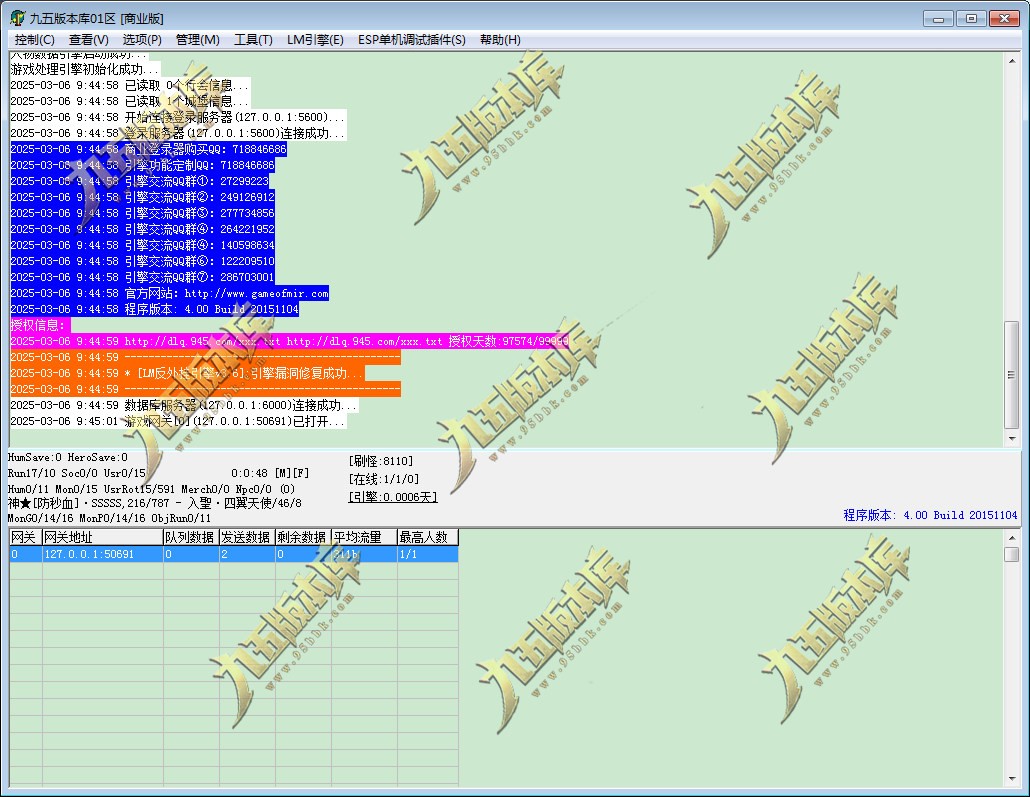Click the [在线:1/1/0] status text
This screenshot has width=1030, height=797.
[x=384, y=479]
